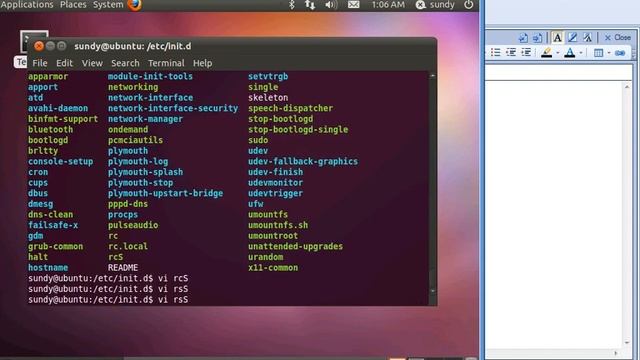
Task: Open Firefox from the top panel
Action: click(135, 5)
